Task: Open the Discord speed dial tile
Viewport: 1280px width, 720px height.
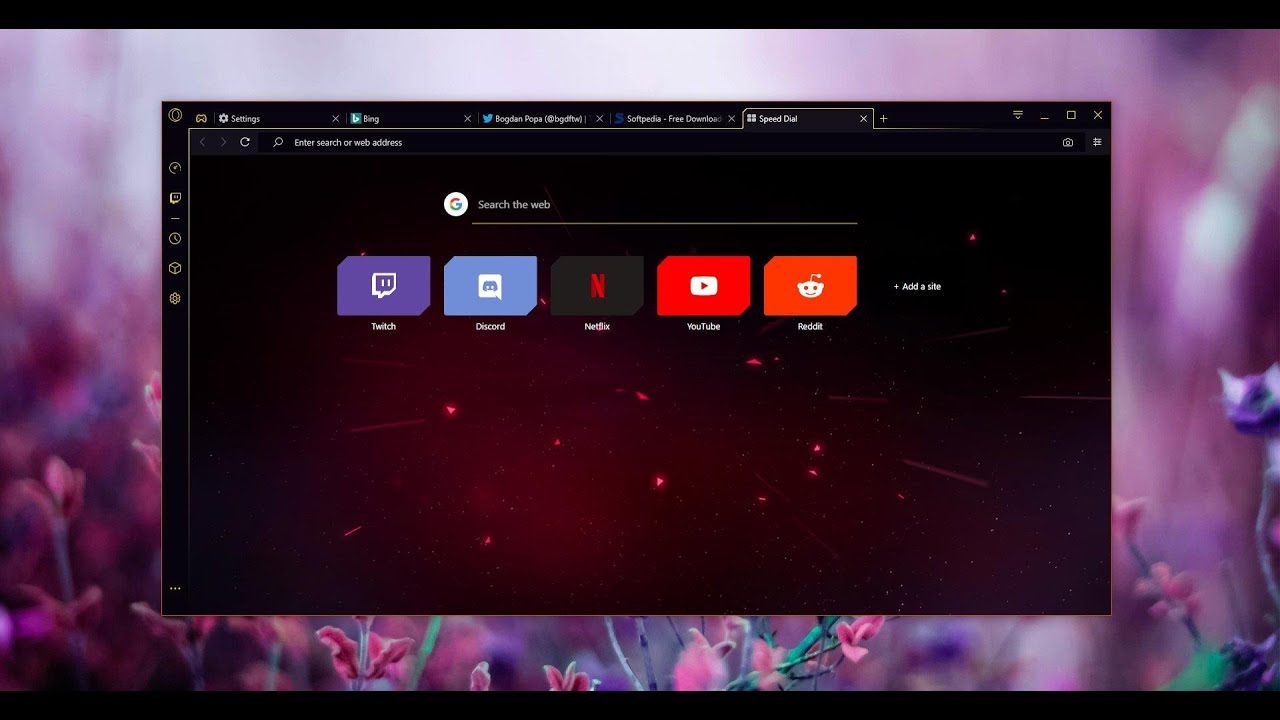Action: [x=490, y=286]
